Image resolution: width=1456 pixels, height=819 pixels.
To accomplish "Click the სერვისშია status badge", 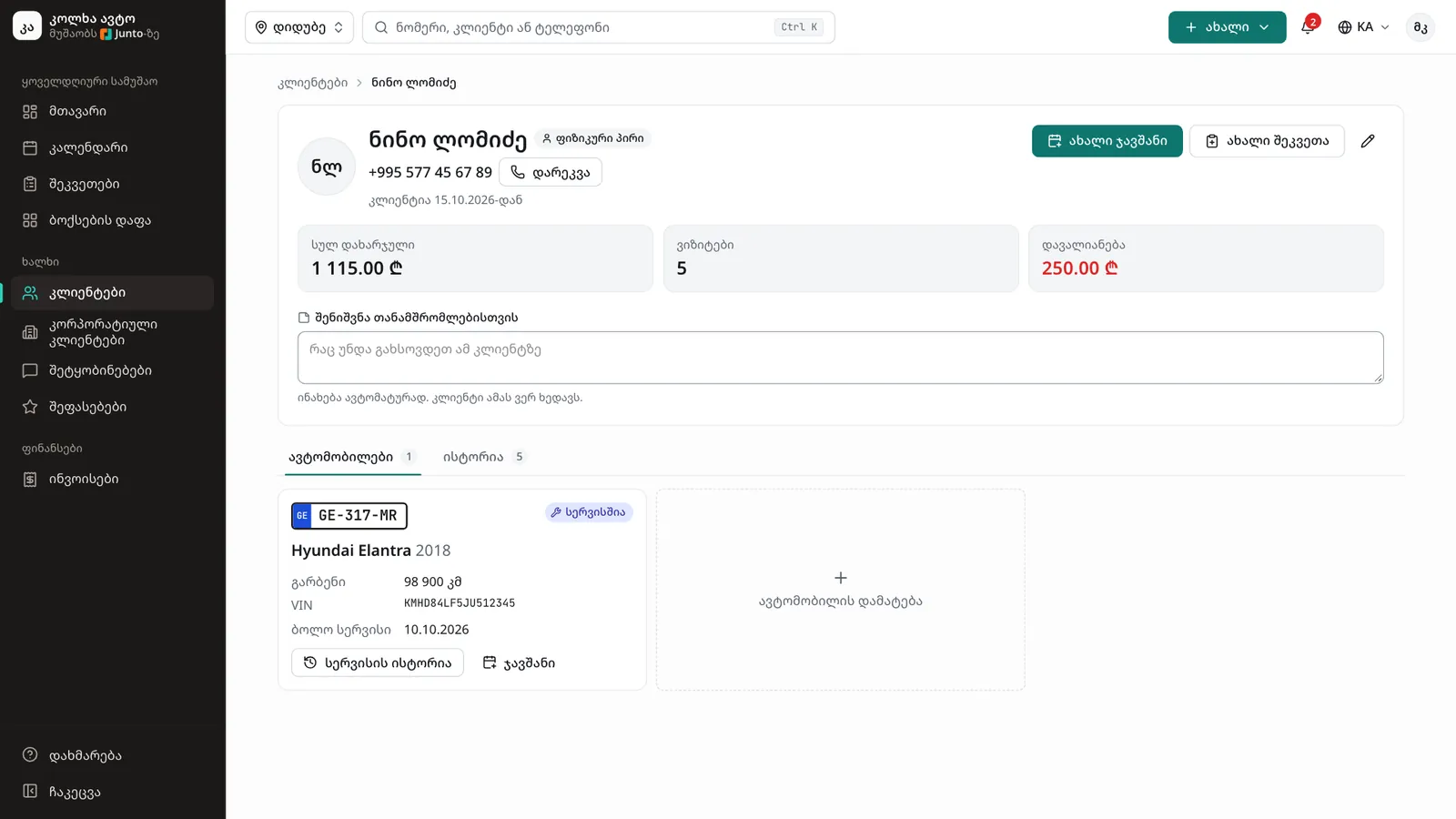I will (589, 512).
